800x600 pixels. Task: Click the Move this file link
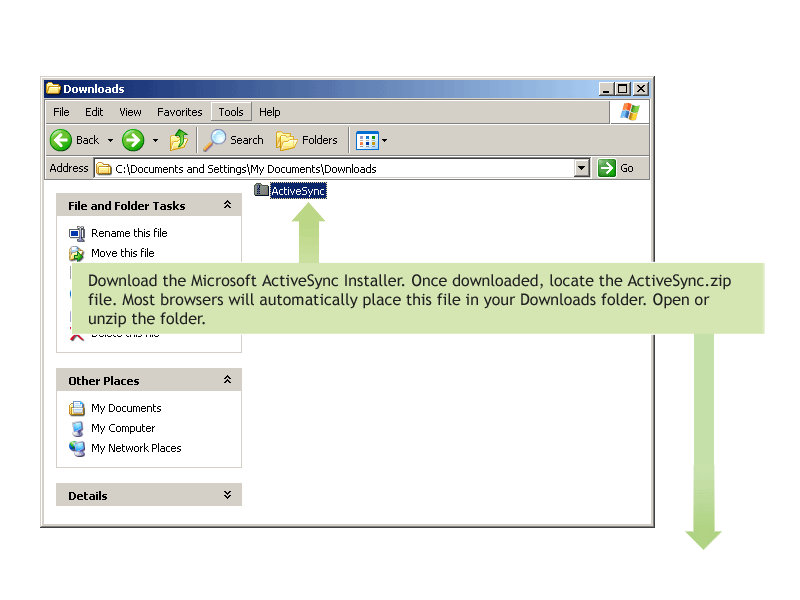(x=122, y=253)
